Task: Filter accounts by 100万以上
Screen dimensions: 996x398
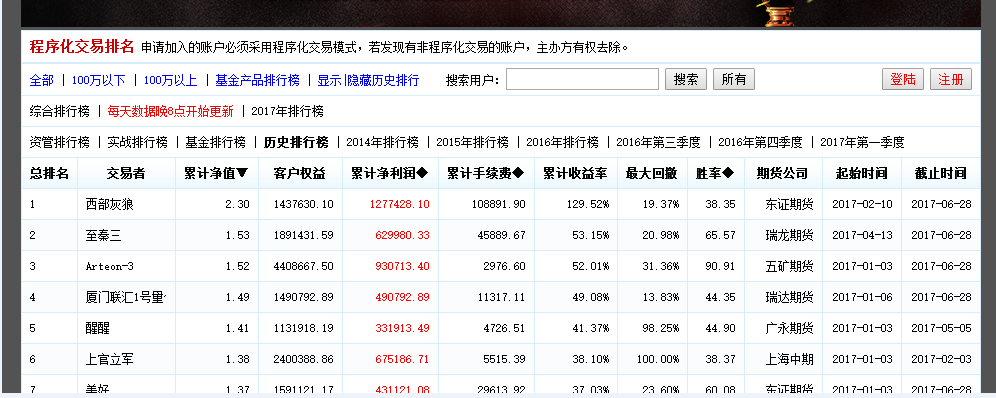Action: (x=170, y=80)
